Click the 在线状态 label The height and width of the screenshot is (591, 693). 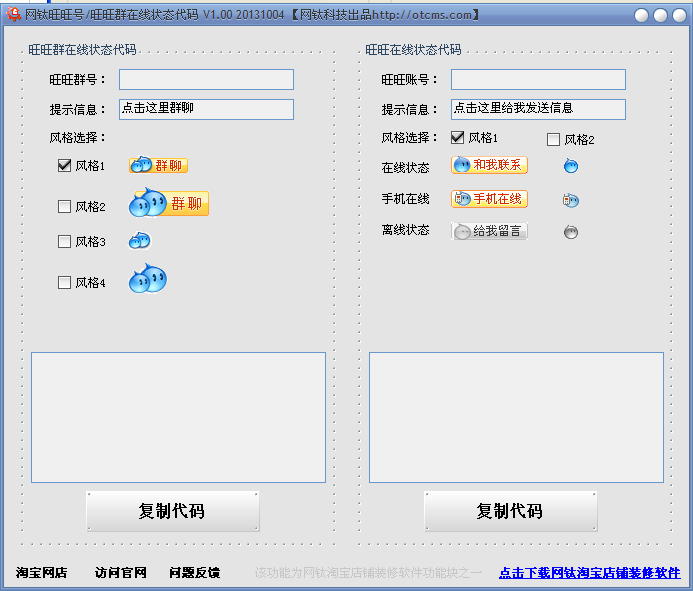(x=405, y=168)
